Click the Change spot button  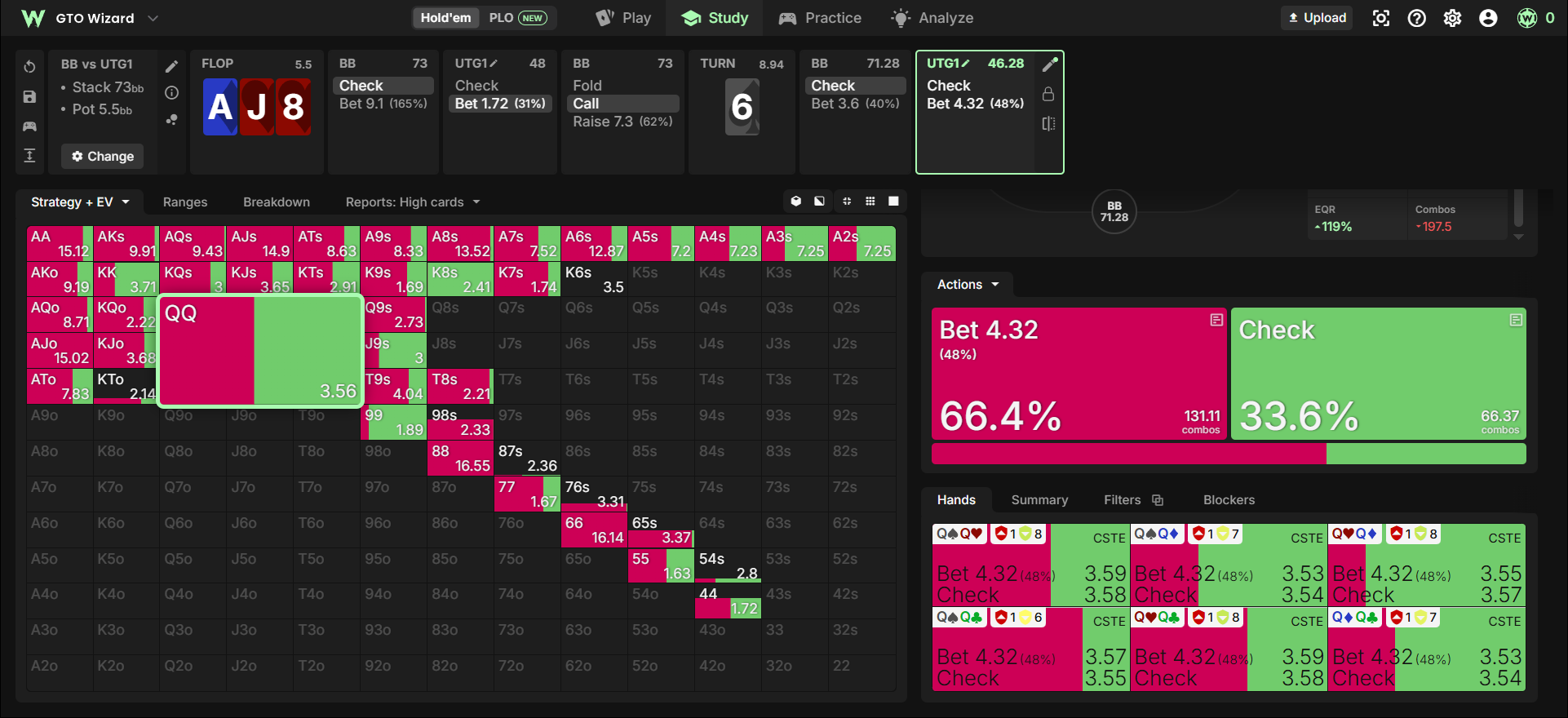coord(102,157)
